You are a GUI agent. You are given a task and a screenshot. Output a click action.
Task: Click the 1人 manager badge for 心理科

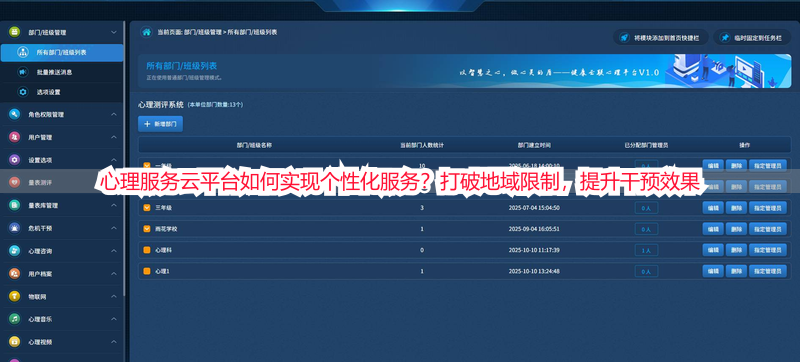pyautogui.click(x=646, y=250)
